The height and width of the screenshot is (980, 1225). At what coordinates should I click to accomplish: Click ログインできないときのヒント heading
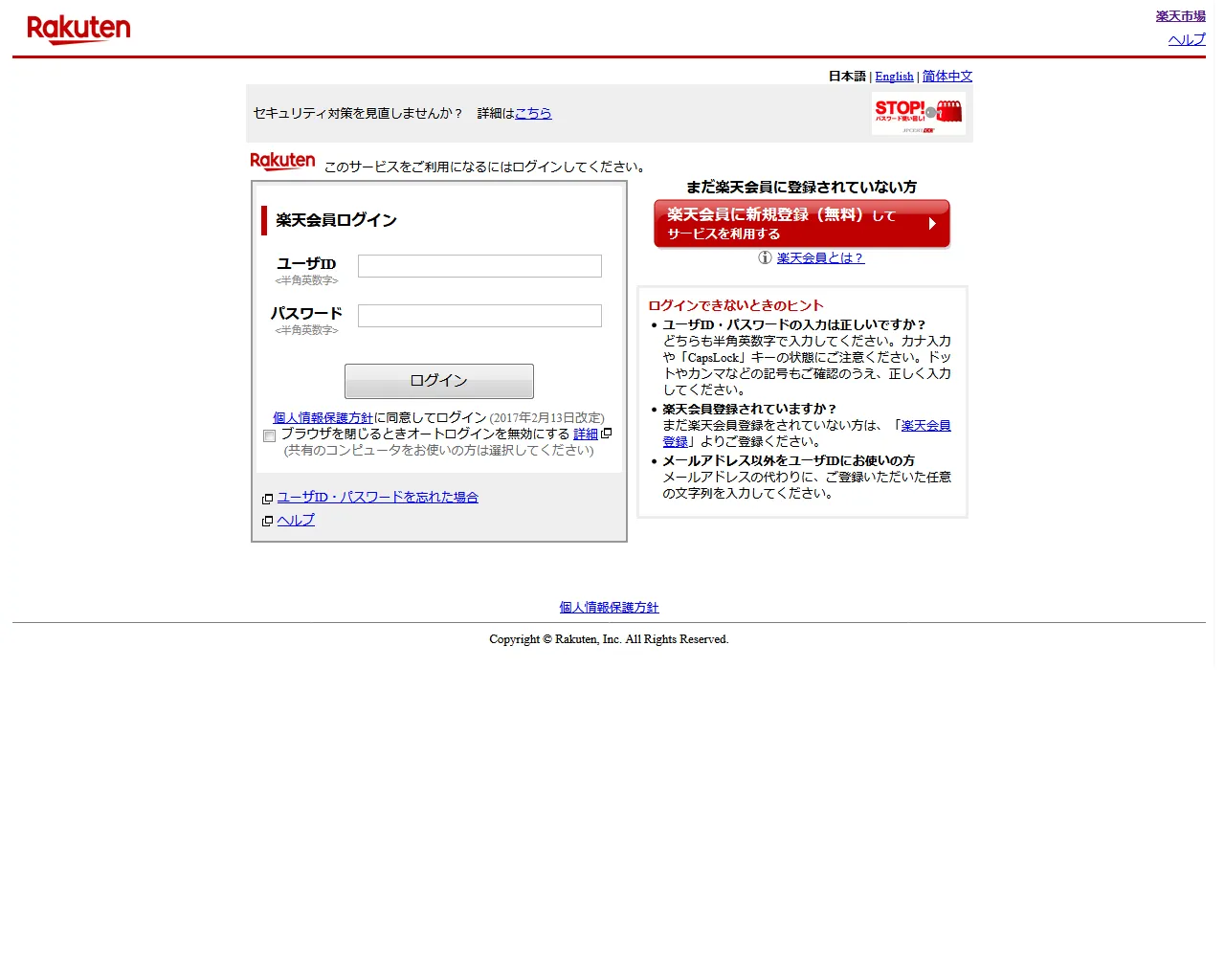[x=735, y=305]
